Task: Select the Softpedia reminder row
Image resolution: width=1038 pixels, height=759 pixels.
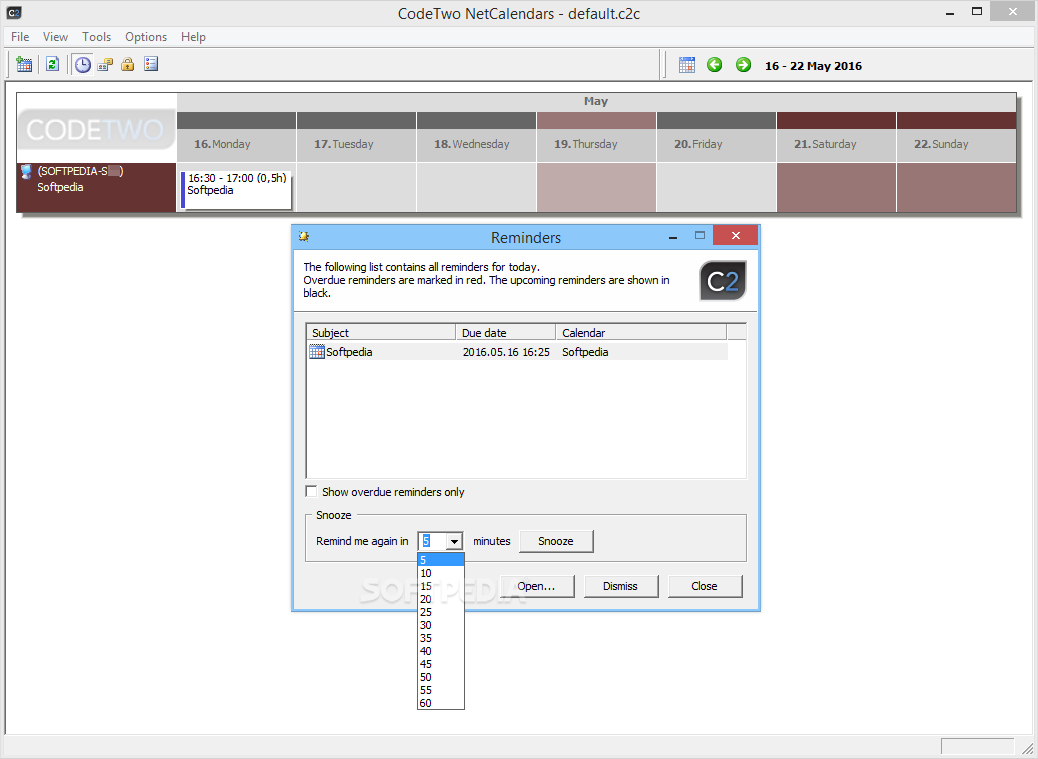Action: tap(518, 351)
